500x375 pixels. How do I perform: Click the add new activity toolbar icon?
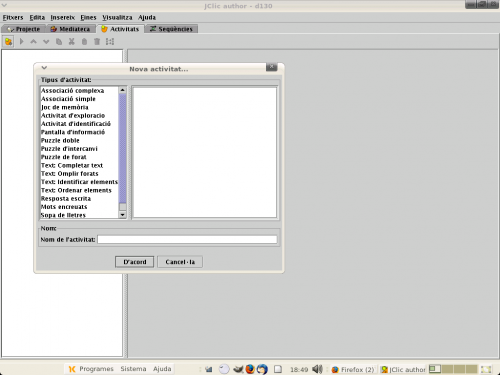coord(8,42)
